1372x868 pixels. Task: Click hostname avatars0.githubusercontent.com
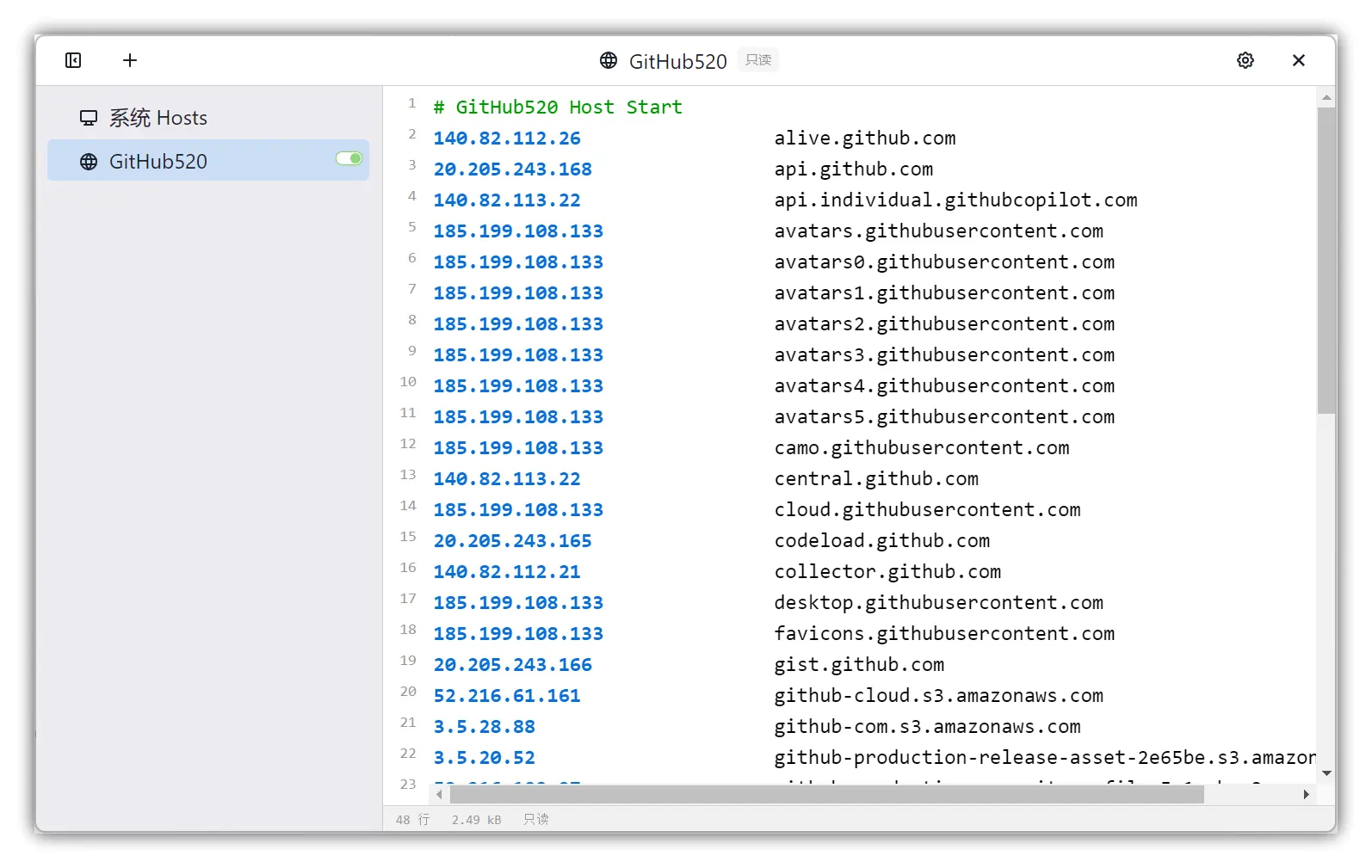pyautogui.click(x=944, y=262)
